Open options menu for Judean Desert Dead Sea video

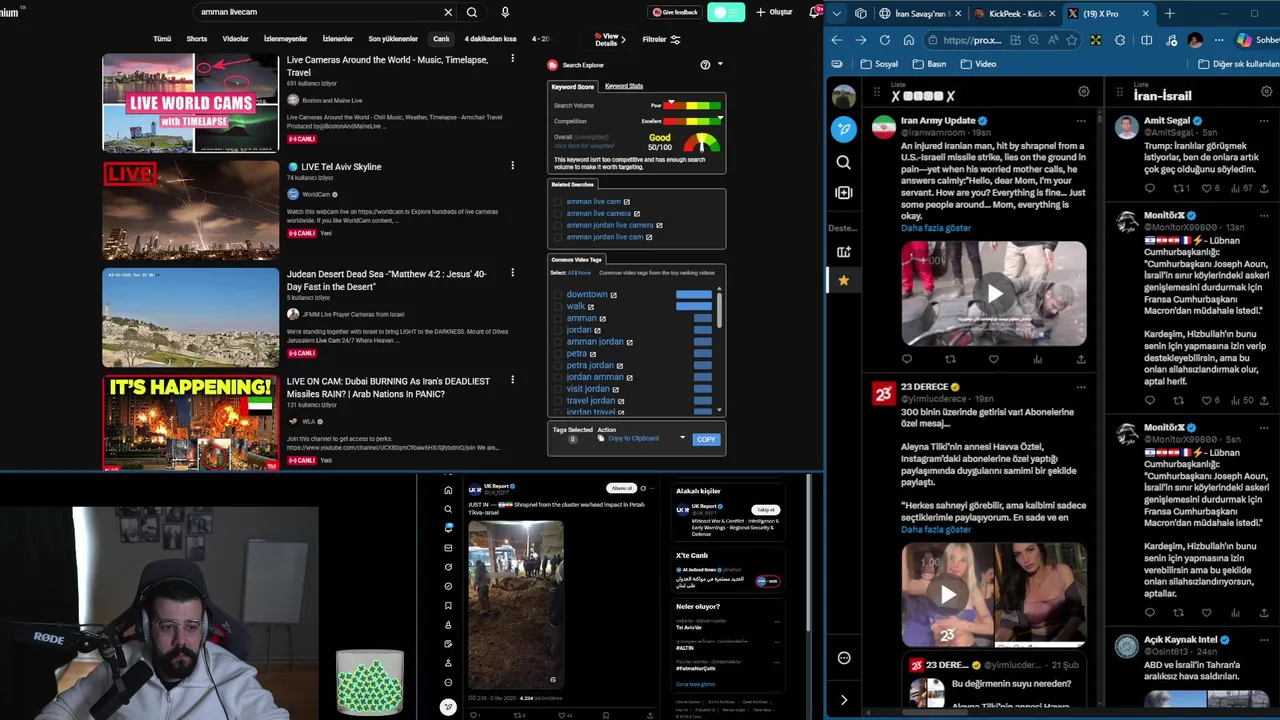click(x=512, y=273)
